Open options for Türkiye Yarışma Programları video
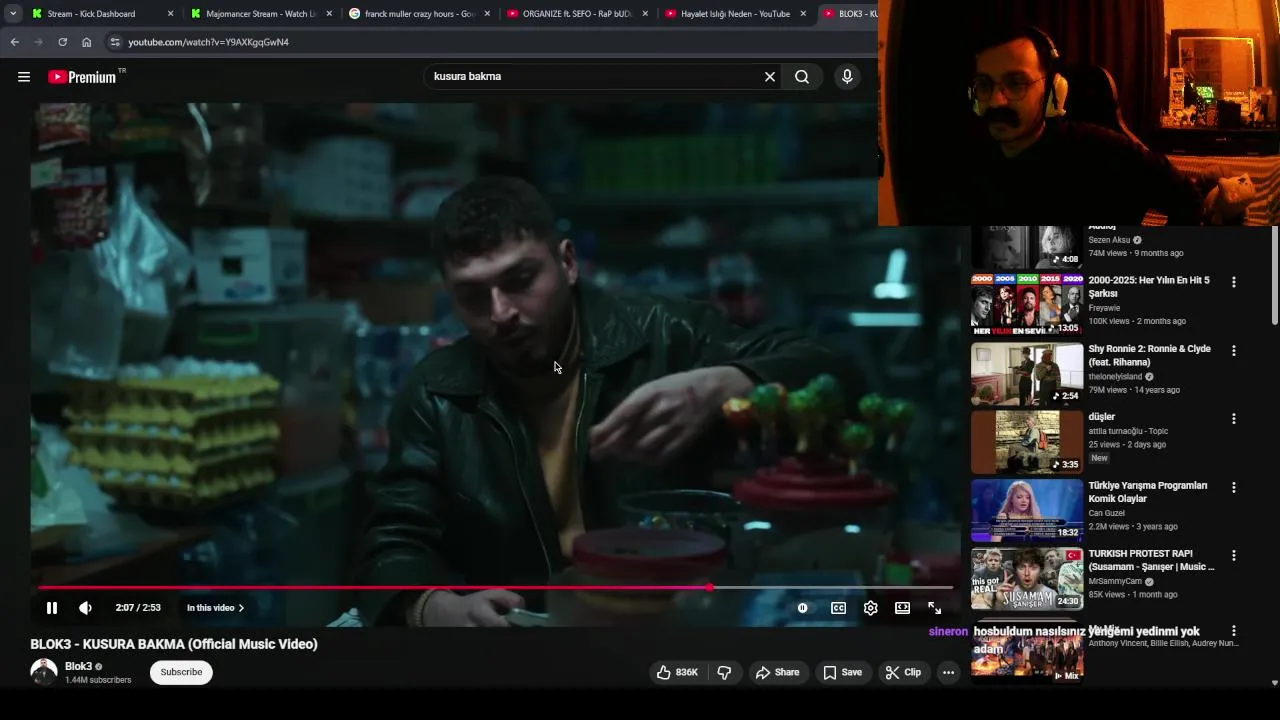This screenshot has height=720, width=1280. (x=1234, y=487)
